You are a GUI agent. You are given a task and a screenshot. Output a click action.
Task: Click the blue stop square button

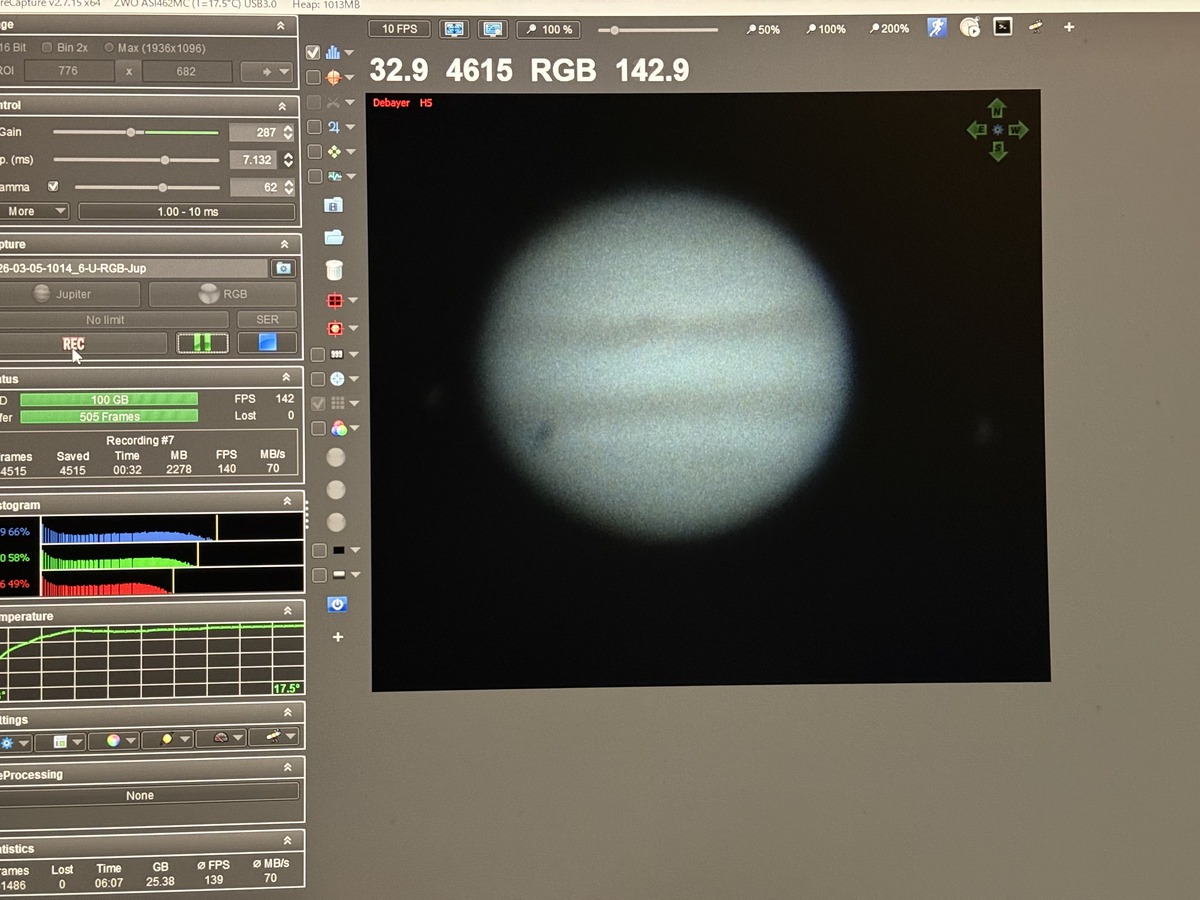click(267, 342)
